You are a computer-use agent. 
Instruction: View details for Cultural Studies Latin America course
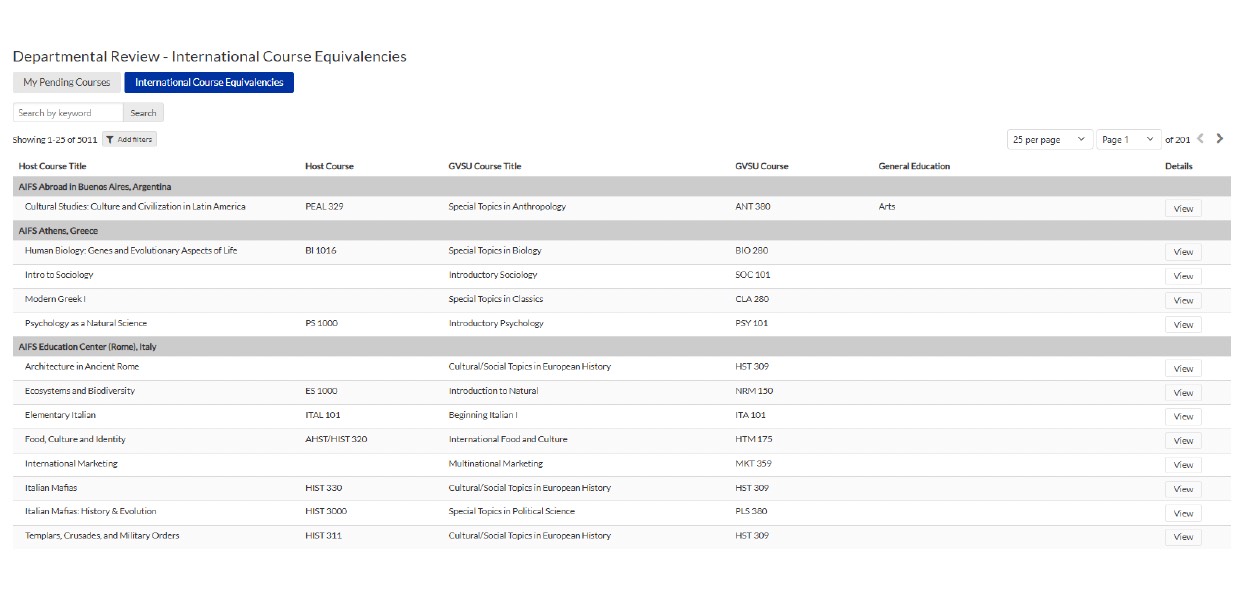pos(1183,209)
